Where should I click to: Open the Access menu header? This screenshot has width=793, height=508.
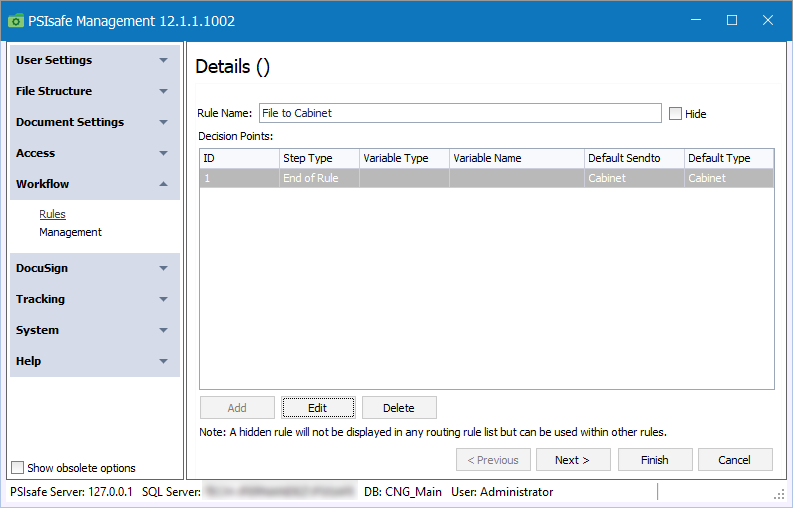coord(95,153)
